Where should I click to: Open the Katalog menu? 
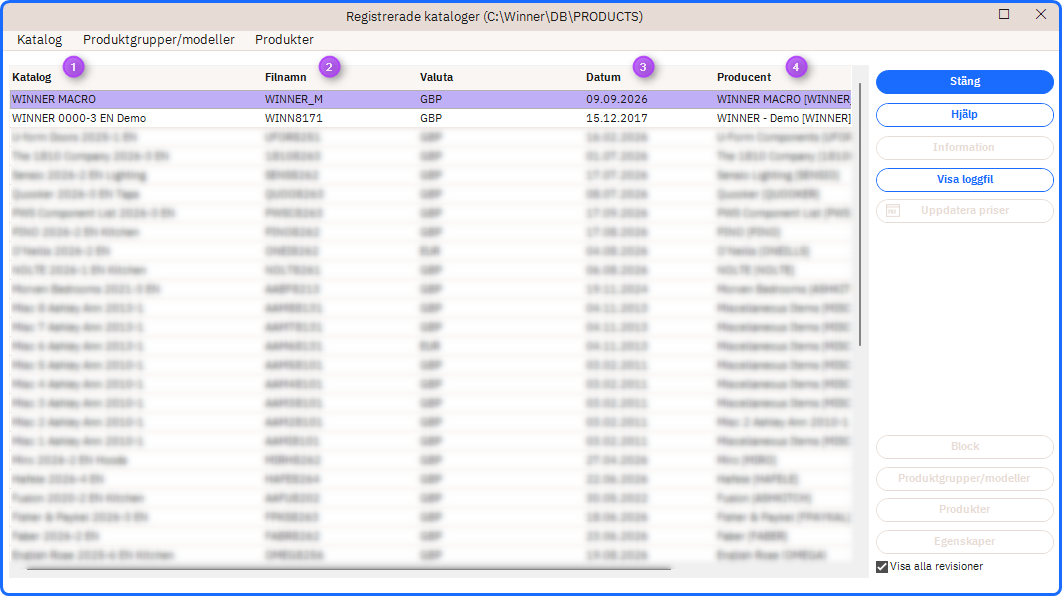(39, 39)
